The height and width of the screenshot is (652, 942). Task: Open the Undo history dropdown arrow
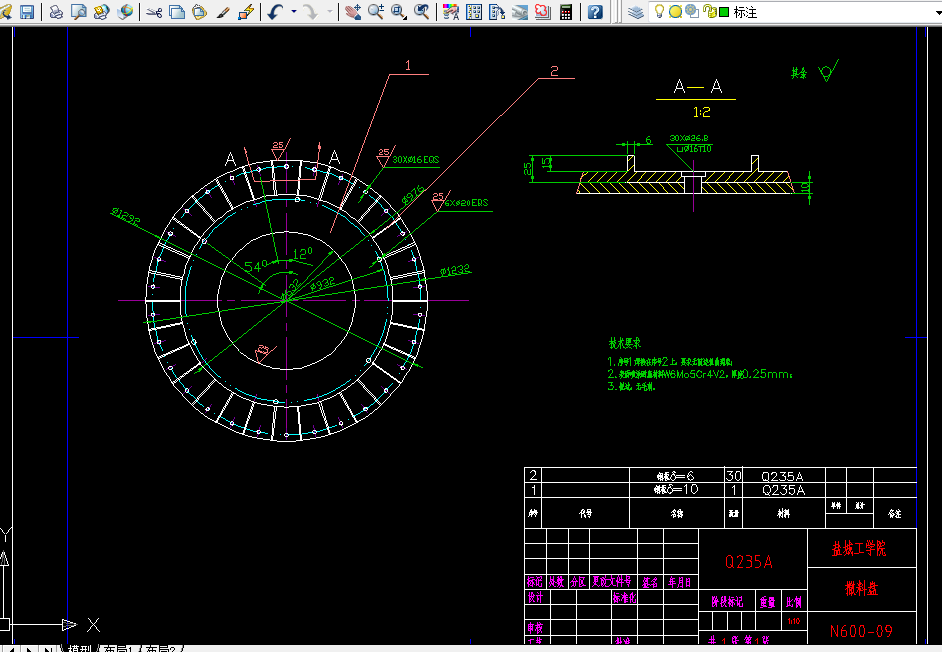click(292, 12)
